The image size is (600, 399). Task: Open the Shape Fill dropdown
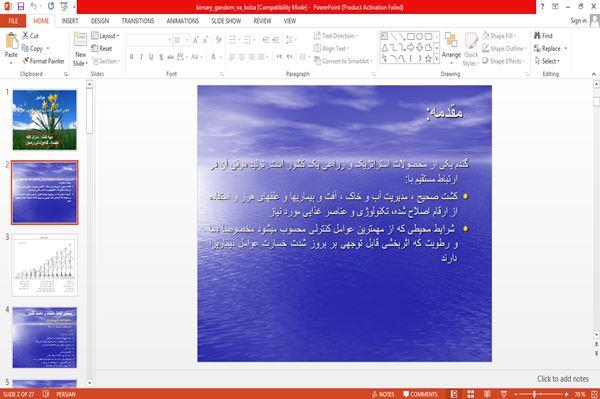pos(499,36)
